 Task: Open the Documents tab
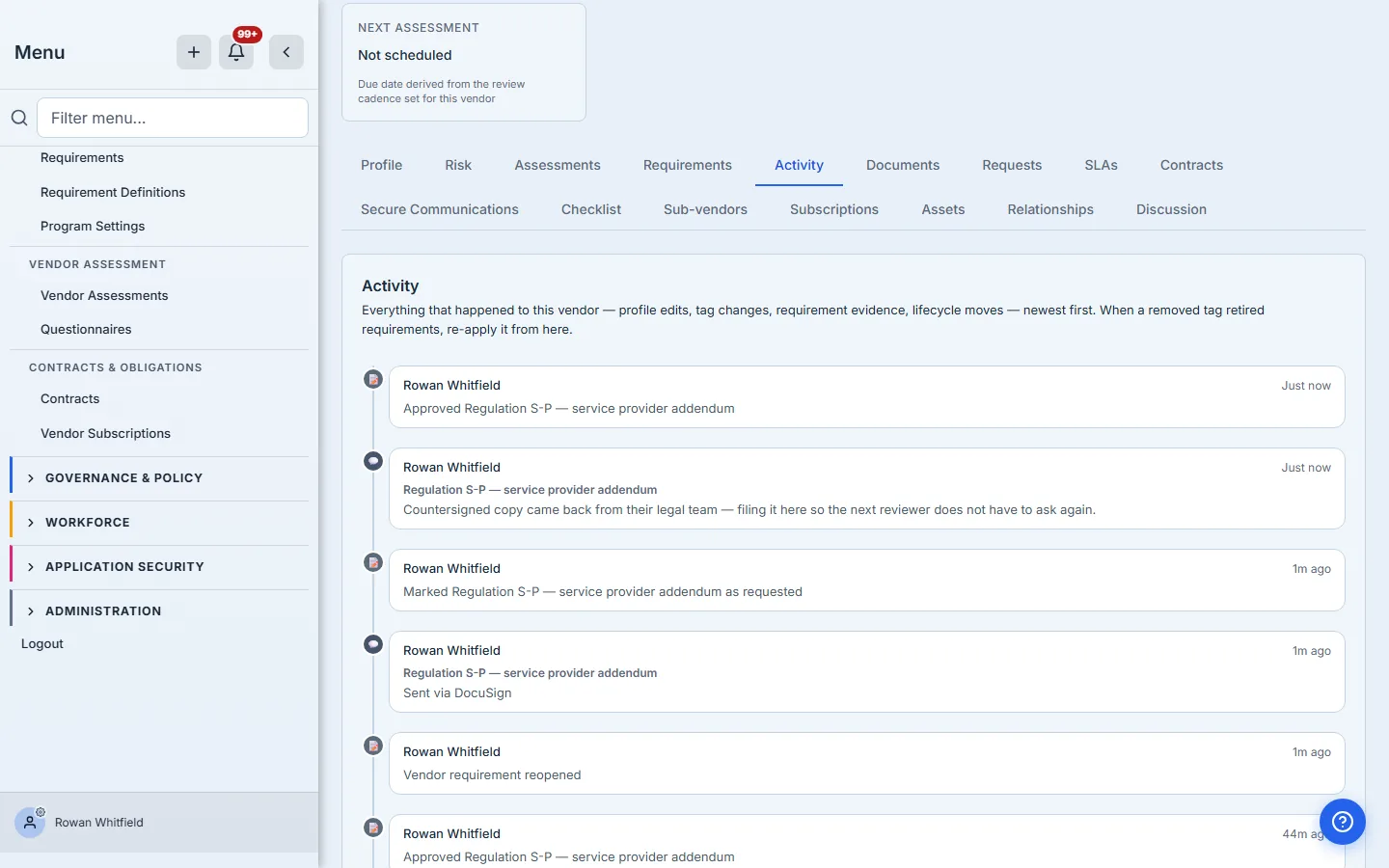(903, 165)
